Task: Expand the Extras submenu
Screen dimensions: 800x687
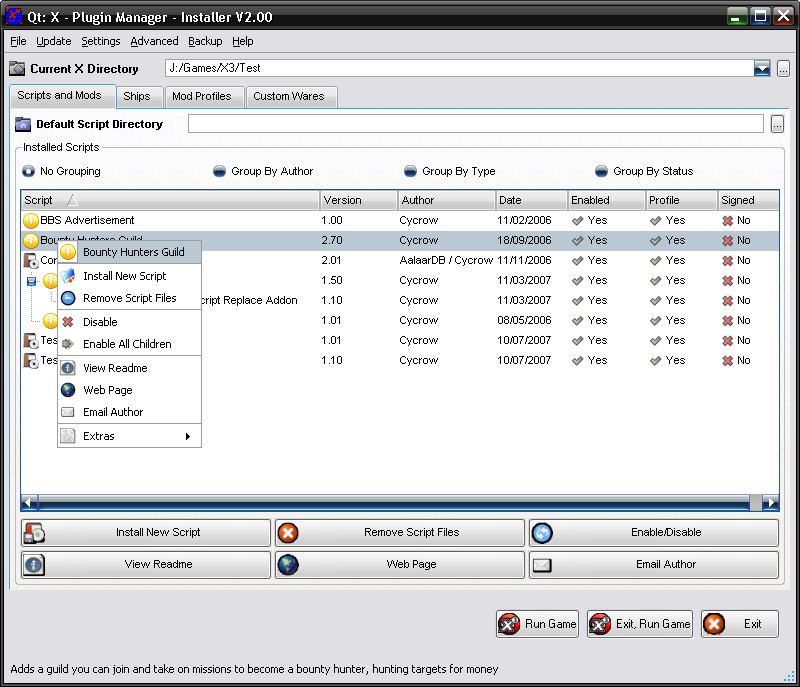Action: (130, 436)
